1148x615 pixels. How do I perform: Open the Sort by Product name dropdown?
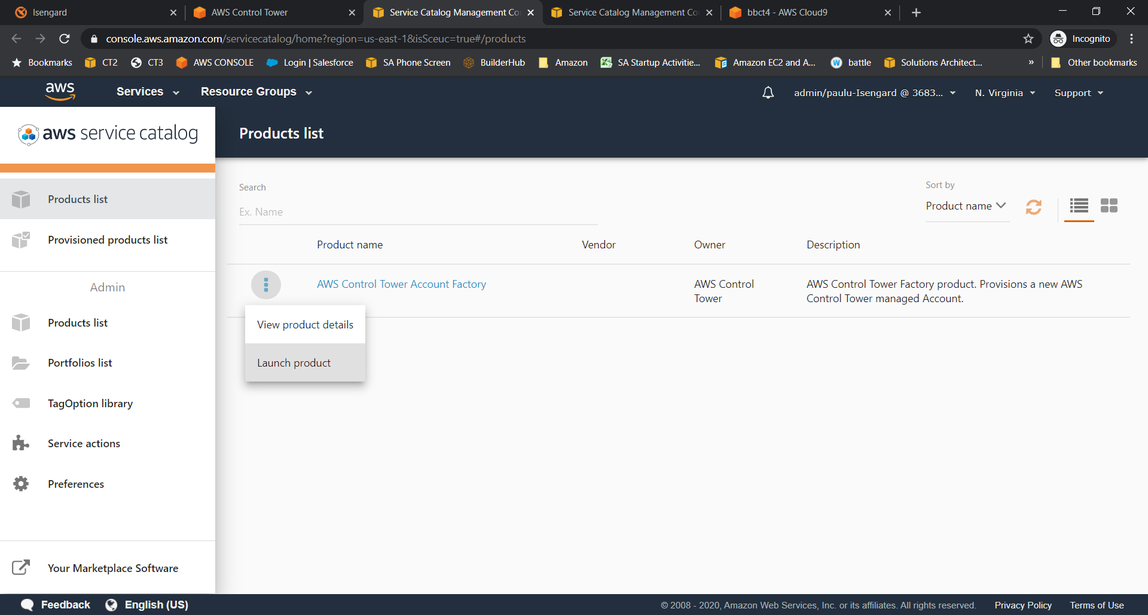(x=966, y=206)
